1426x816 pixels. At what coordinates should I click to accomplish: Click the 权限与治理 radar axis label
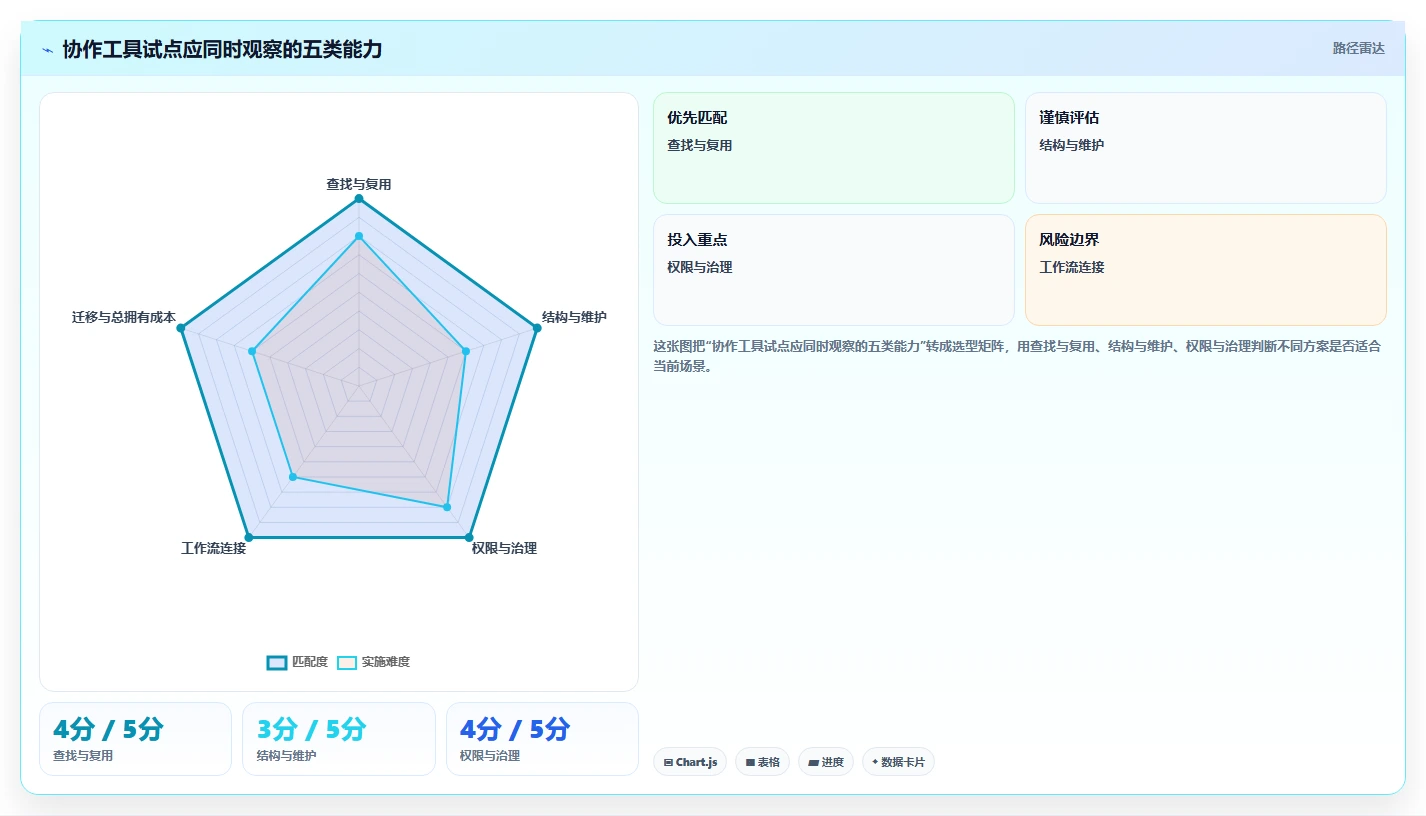tap(504, 548)
